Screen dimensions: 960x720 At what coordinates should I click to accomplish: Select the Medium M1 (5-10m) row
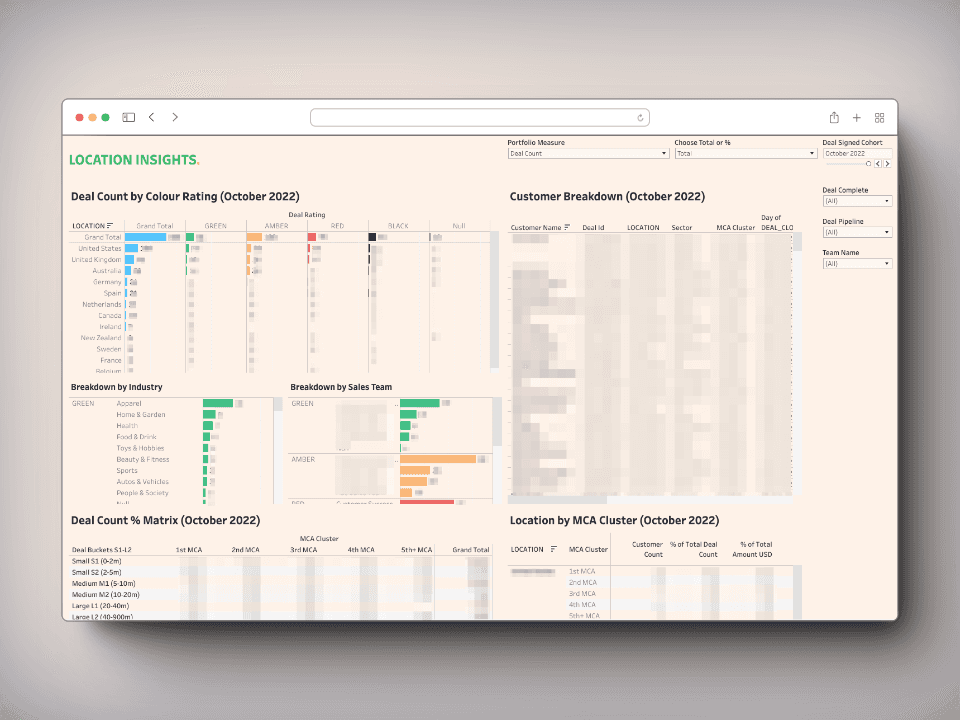pos(103,583)
